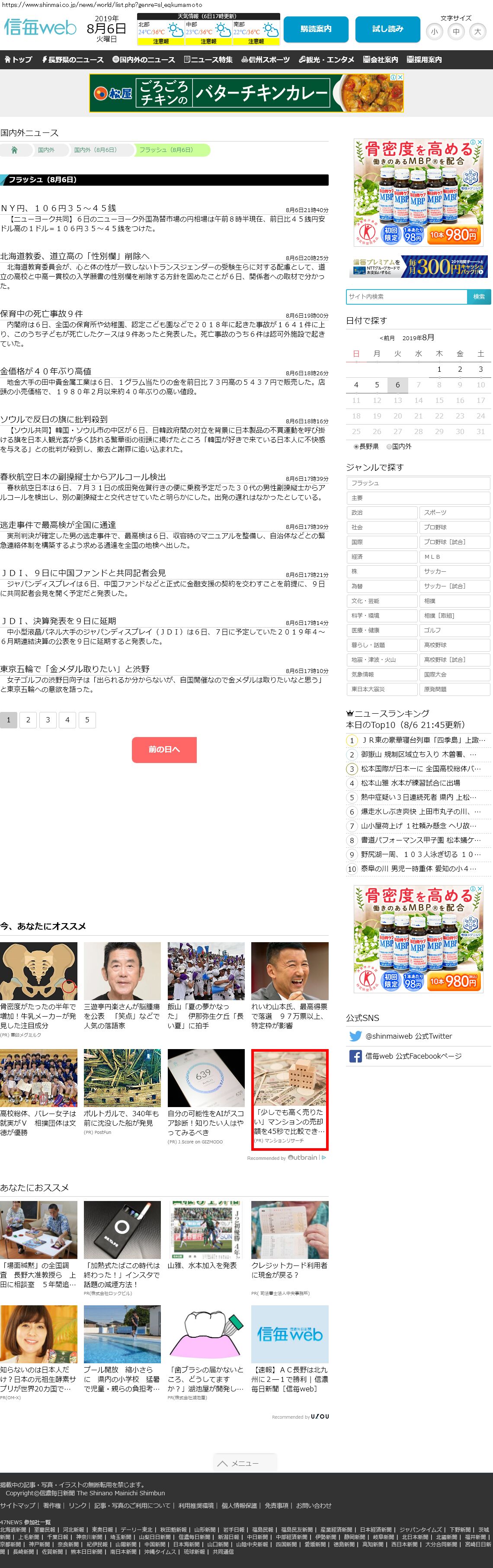Open 長野県のニュース menu item
This screenshot has width=493, height=1568.
(72, 60)
